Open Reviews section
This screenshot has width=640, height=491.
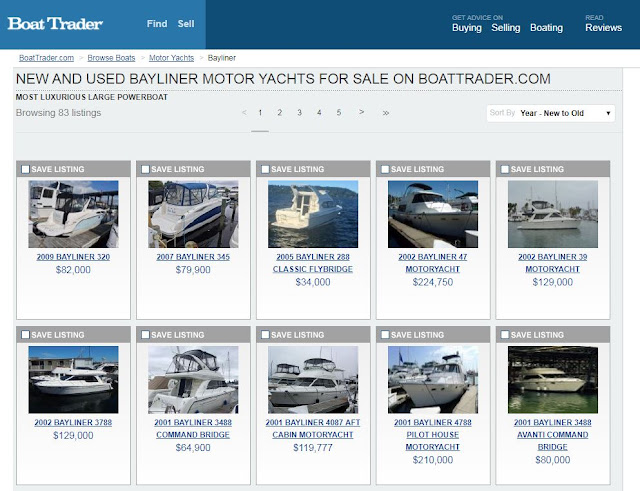(604, 28)
